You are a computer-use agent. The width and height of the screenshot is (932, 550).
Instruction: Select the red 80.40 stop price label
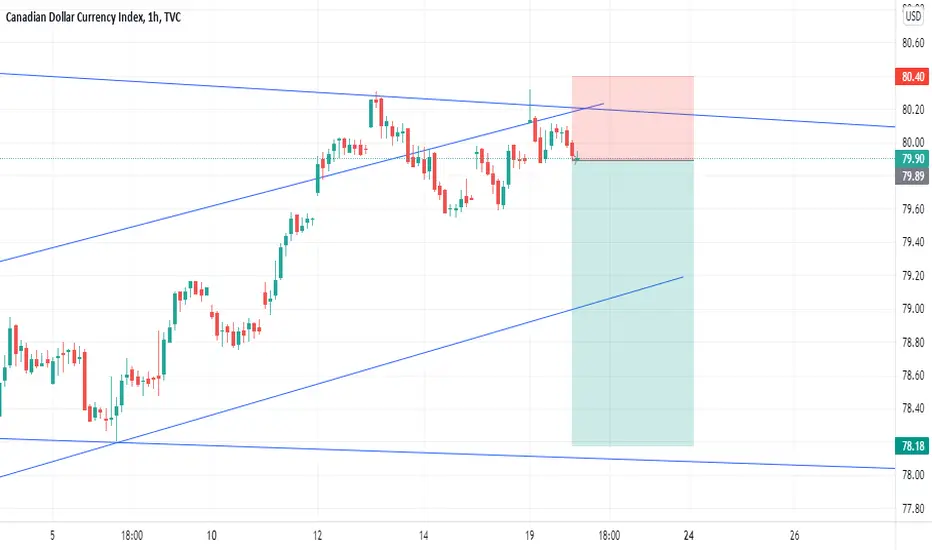(912, 77)
